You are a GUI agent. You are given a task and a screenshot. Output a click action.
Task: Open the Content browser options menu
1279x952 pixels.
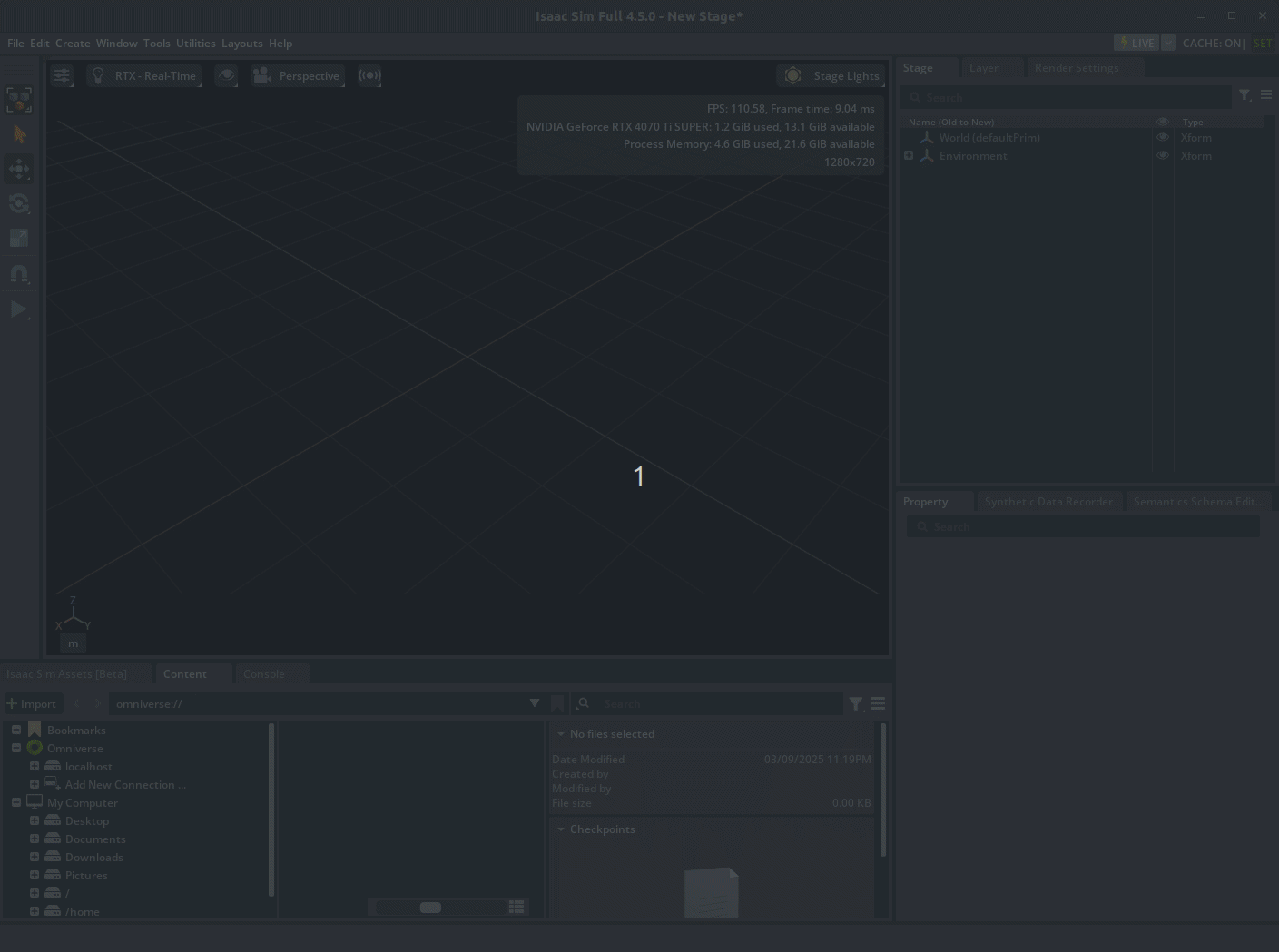point(878,703)
